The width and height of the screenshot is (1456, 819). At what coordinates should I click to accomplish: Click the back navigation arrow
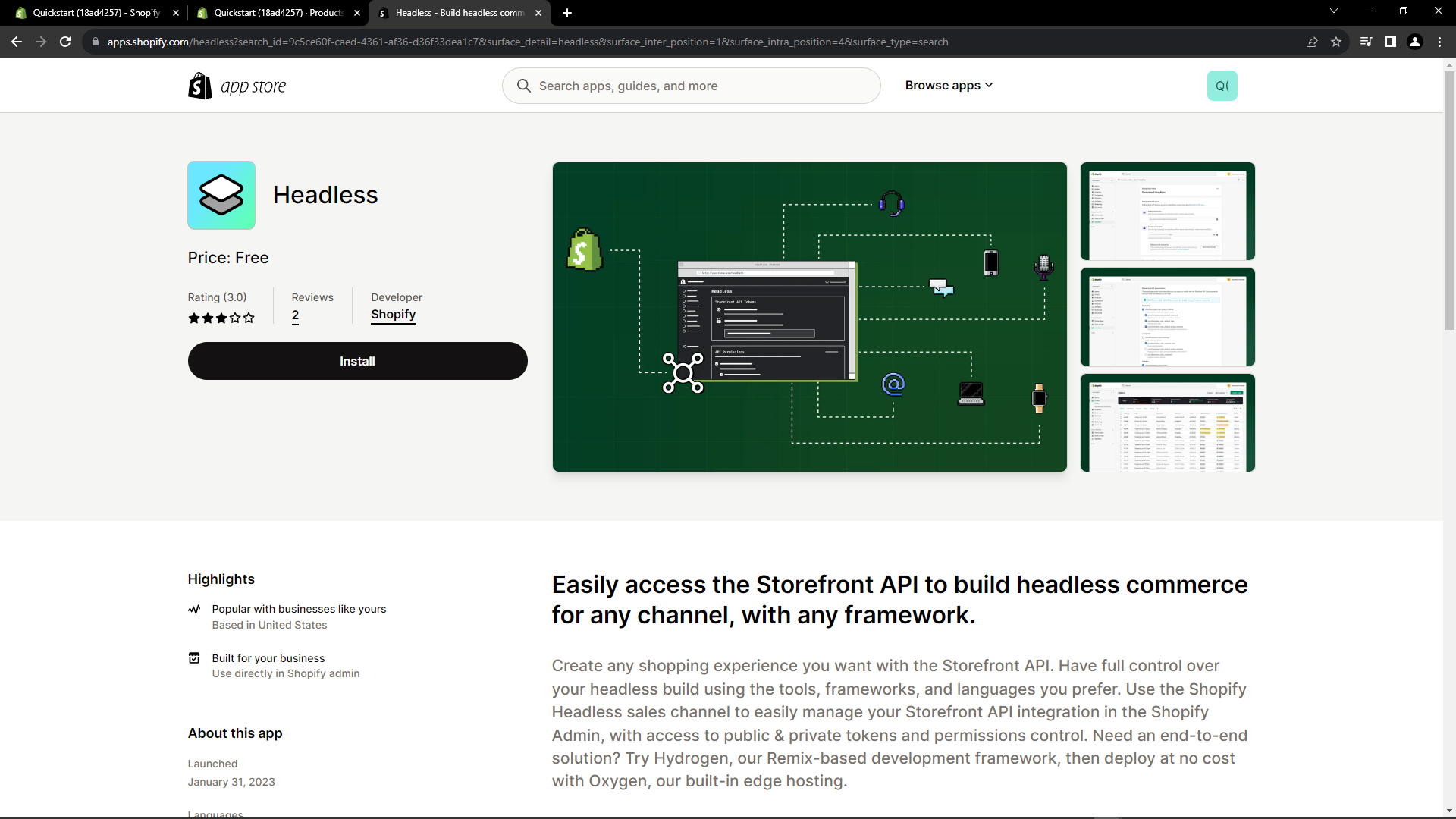point(17,42)
